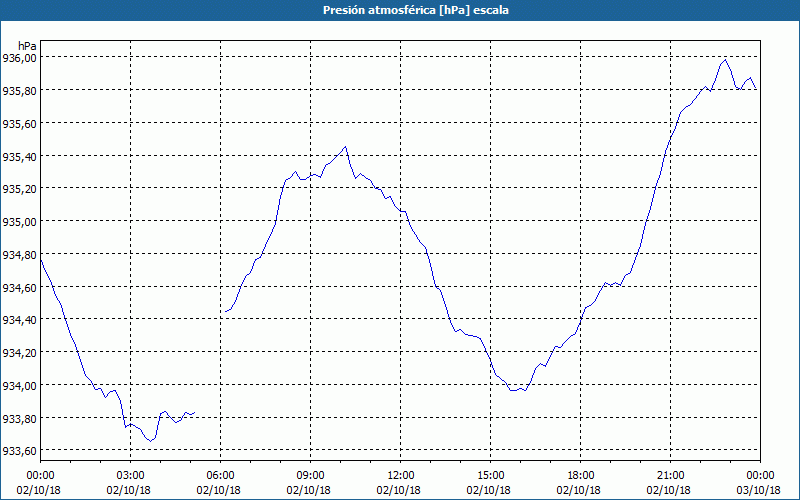Click the 12:00 time axis label
This screenshot has height=500, width=800.
tap(401, 476)
